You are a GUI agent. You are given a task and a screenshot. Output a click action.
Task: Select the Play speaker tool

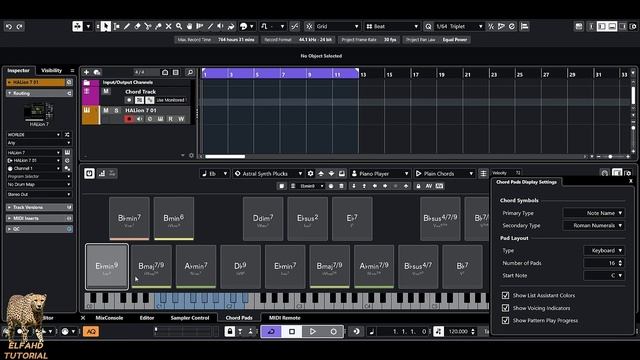click(220, 27)
